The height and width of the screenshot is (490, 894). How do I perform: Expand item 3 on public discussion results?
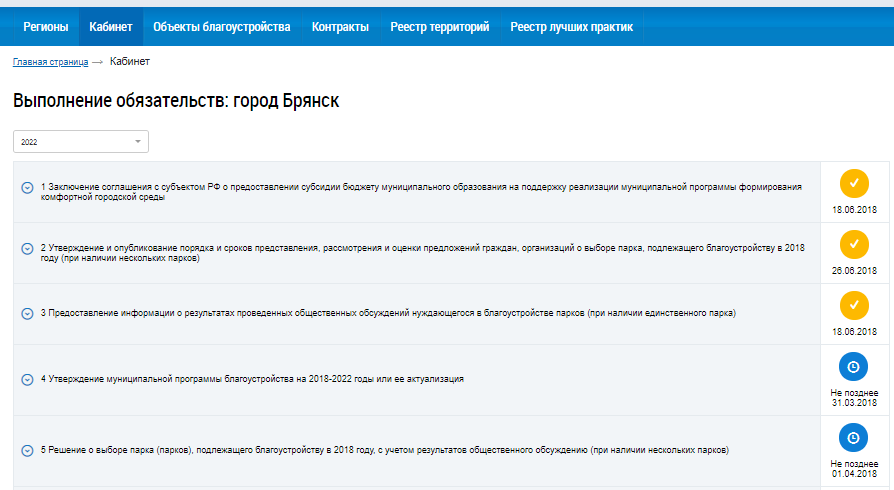coord(27,313)
